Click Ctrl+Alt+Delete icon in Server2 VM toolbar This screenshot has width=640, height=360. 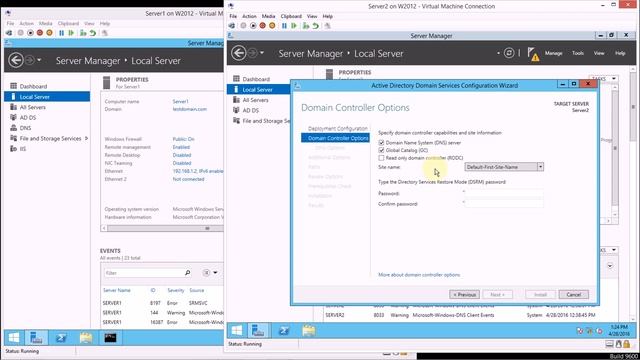(232, 26)
